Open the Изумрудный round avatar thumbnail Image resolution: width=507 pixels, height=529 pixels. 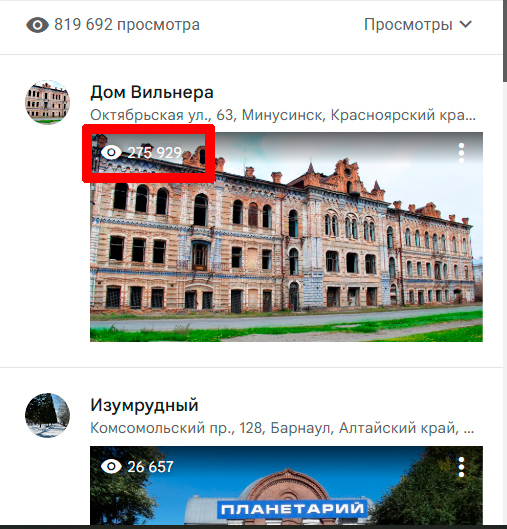[47, 415]
